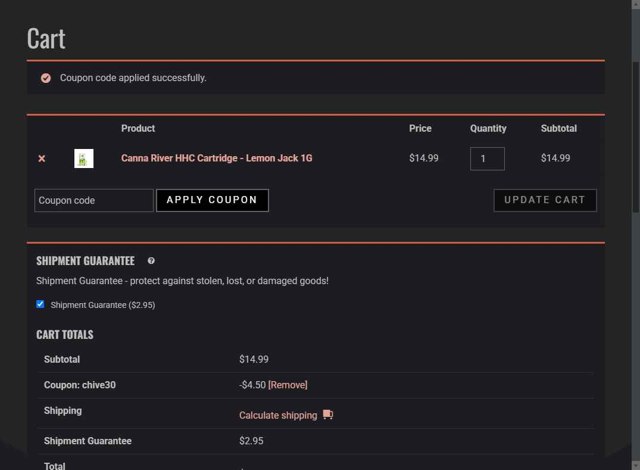
Task: Click the $2.95 Shipment Guarantee total value
Action: click(251, 441)
